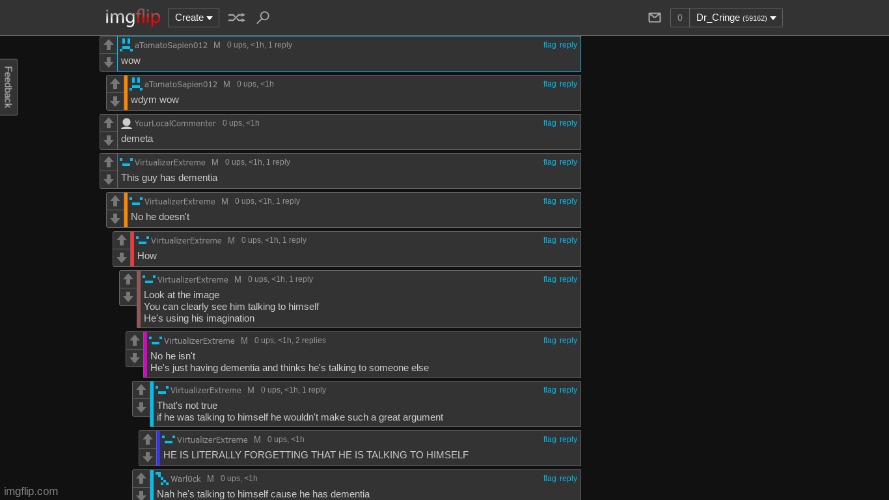
Task: Click the notifications counter showing 0
Action: click(x=679, y=18)
